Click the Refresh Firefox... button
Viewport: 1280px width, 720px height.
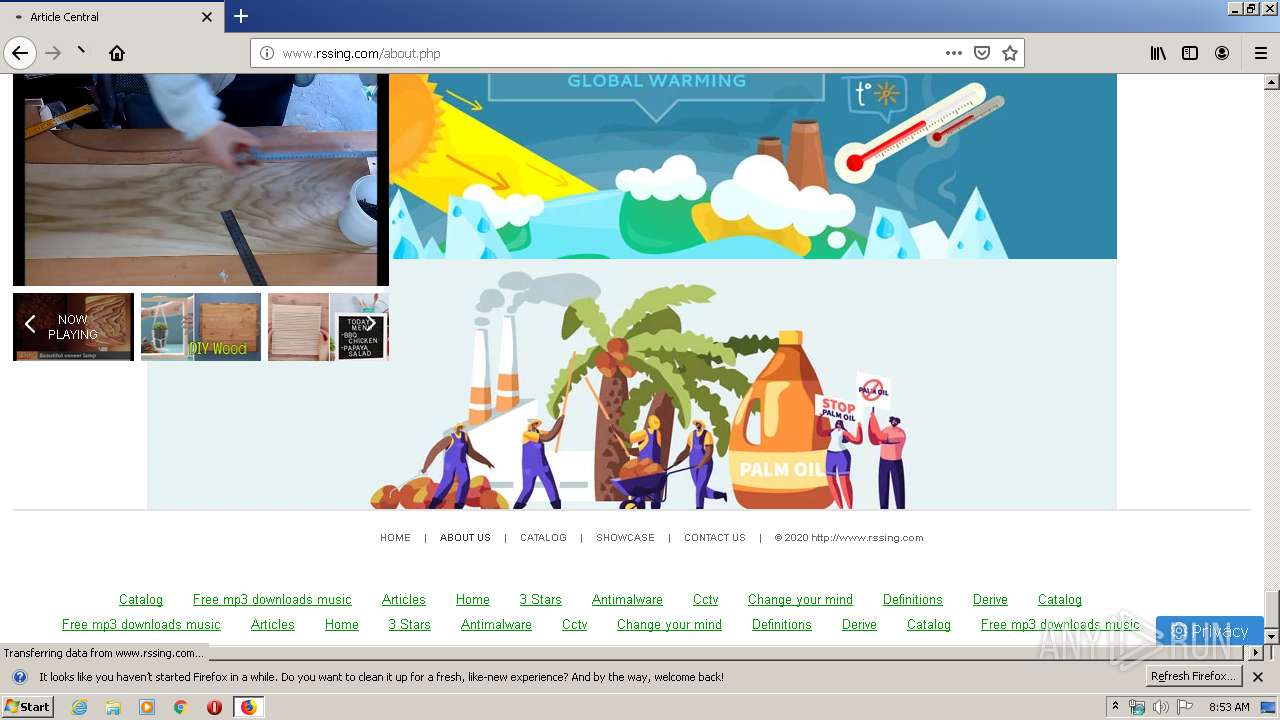point(1194,677)
